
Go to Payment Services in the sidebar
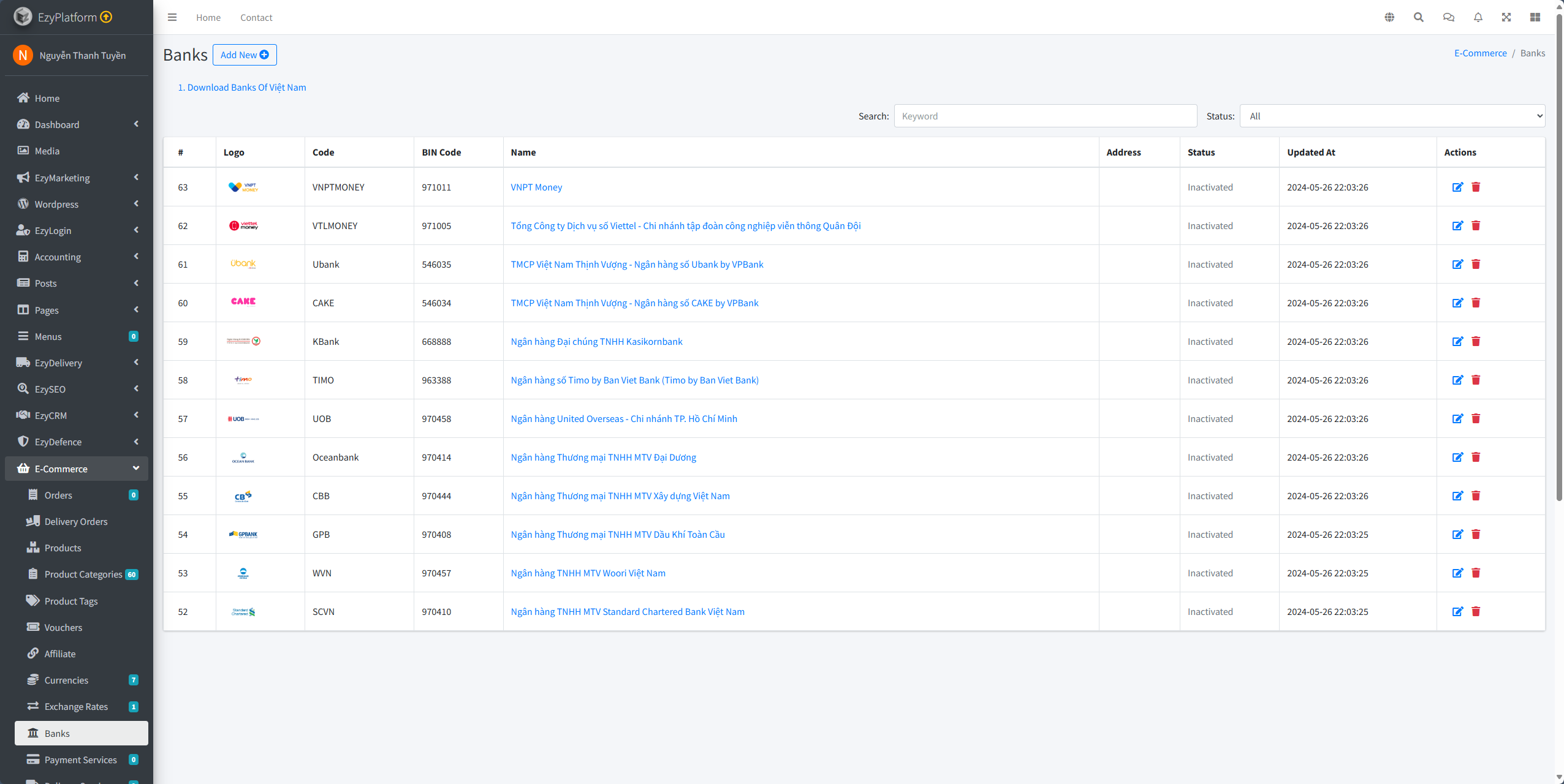[x=80, y=759]
